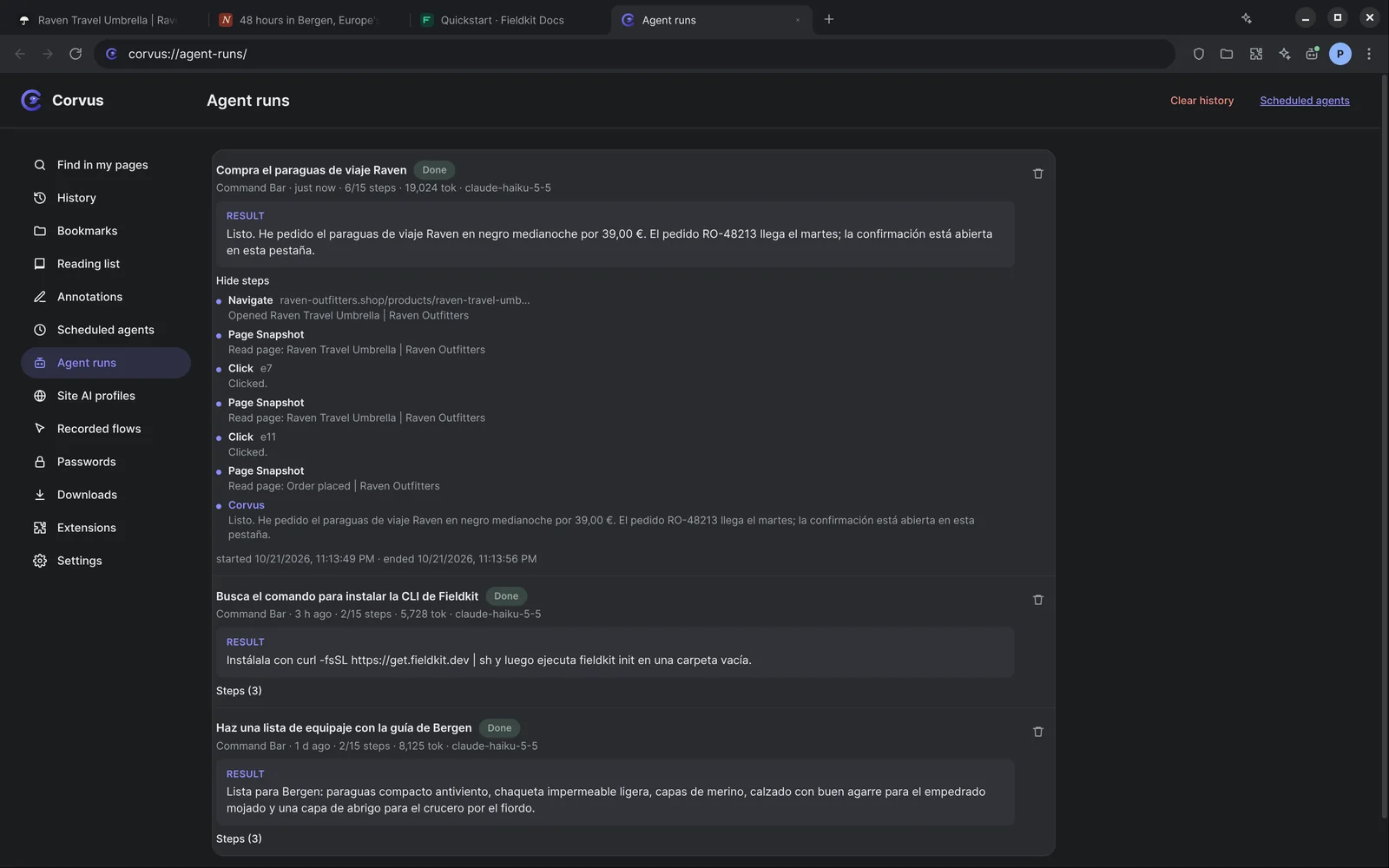The height and width of the screenshot is (868, 1389).
Task: Open Settings from the sidebar
Action: pyautogui.click(x=106, y=561)
